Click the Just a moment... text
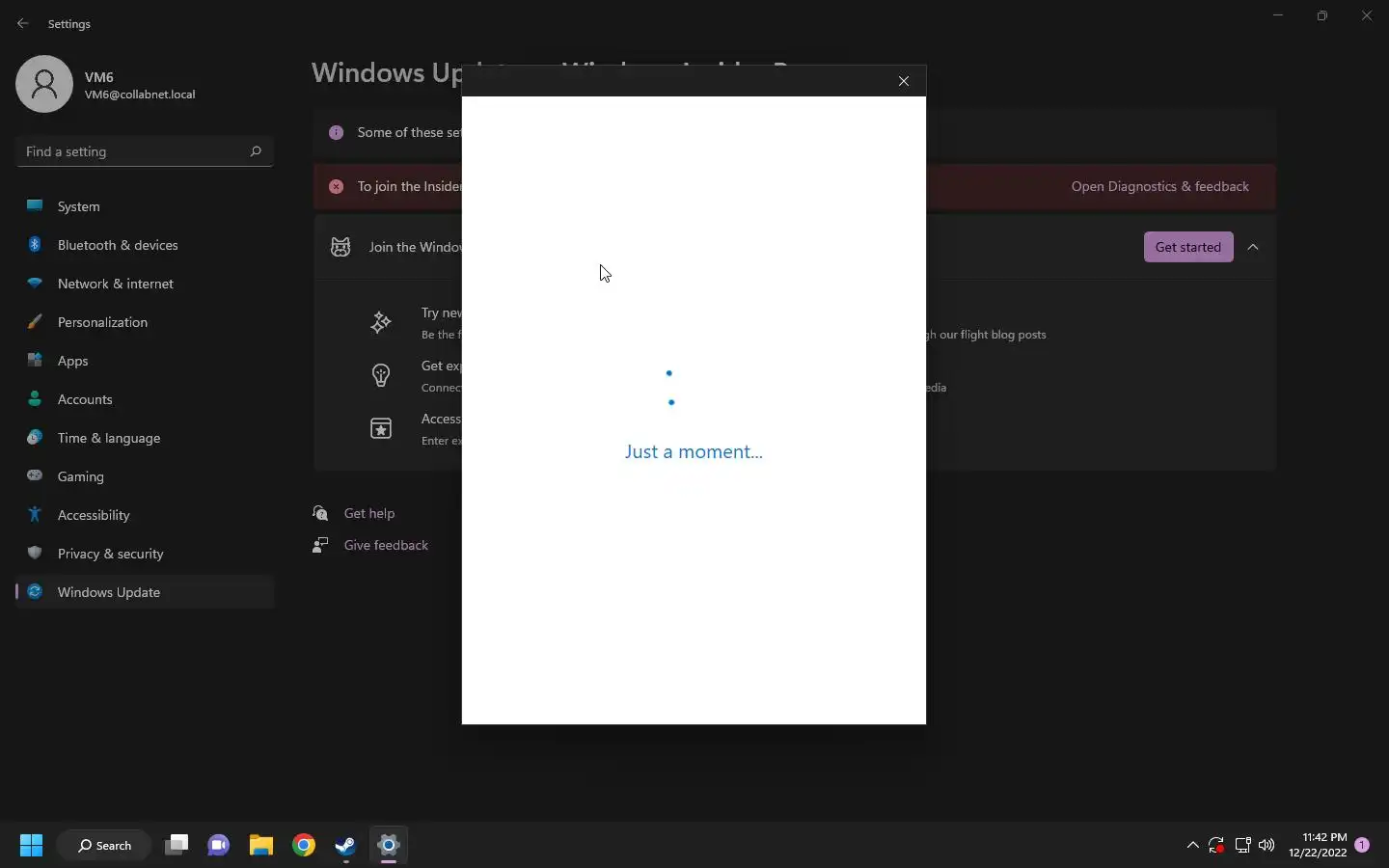This screenshot has height=868, width=1389. pos(694,451)
